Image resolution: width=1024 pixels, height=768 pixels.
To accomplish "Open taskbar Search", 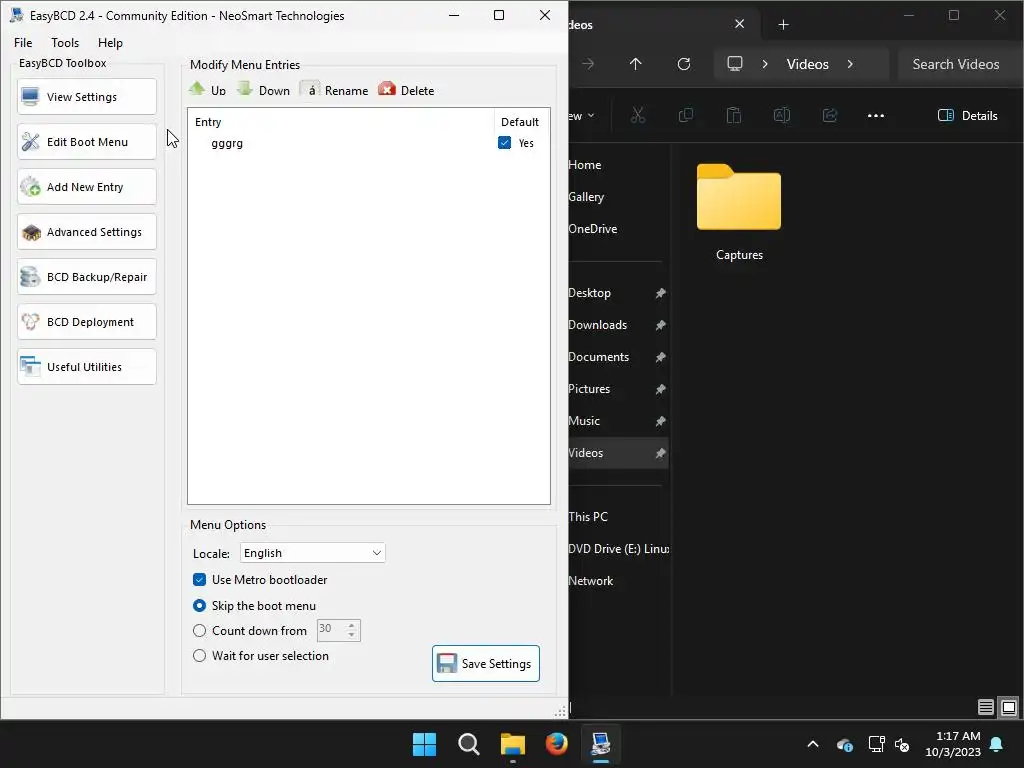I will tap(468, 744).
